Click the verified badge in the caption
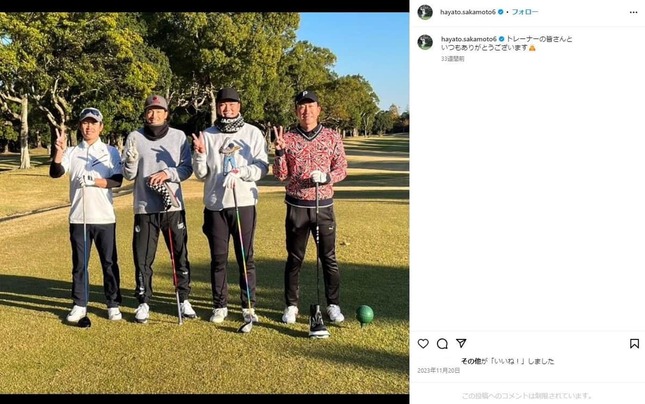 501,39
